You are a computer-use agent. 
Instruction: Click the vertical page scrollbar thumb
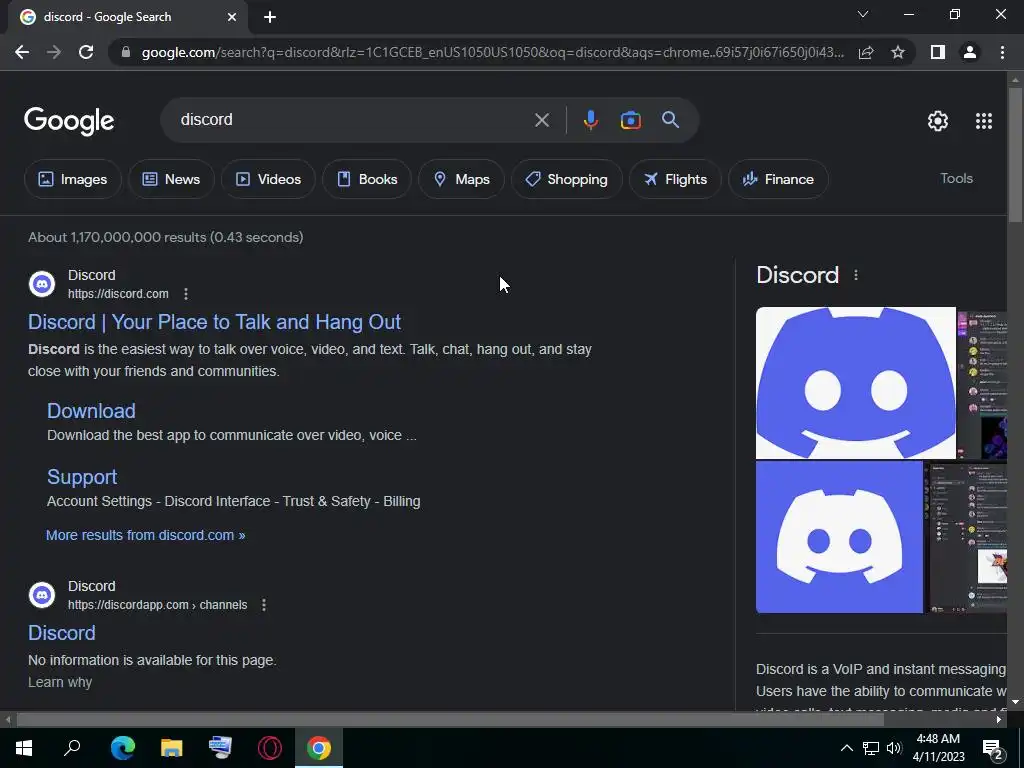coord(1015,154)
